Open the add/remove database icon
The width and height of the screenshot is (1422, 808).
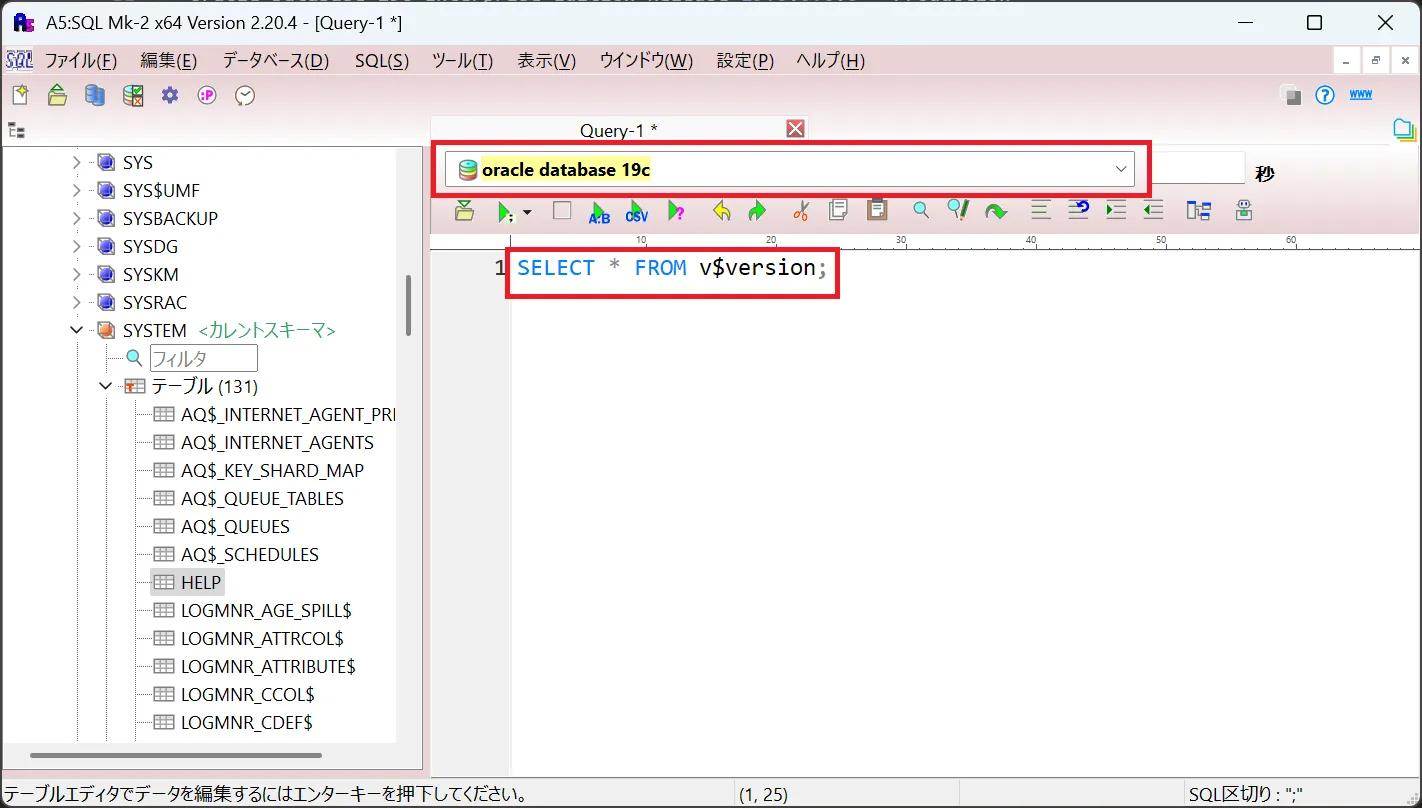(95, 95)
